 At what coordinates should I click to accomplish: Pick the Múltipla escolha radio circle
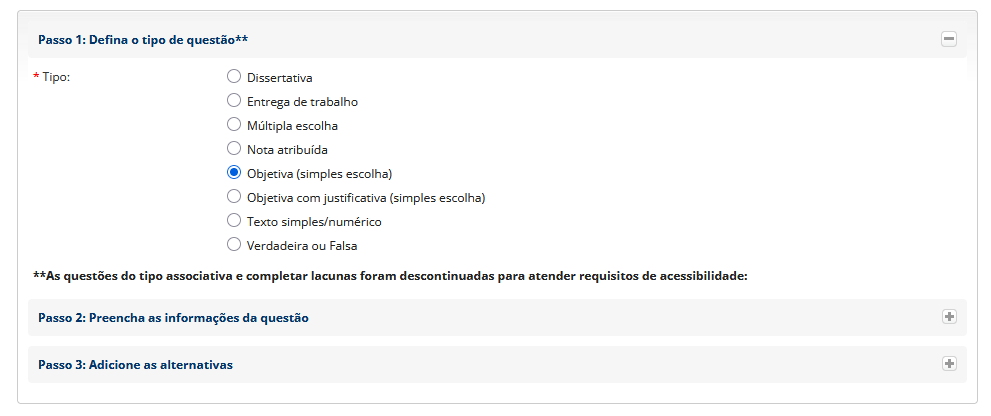pyautogui.click(x=234, y=124)
